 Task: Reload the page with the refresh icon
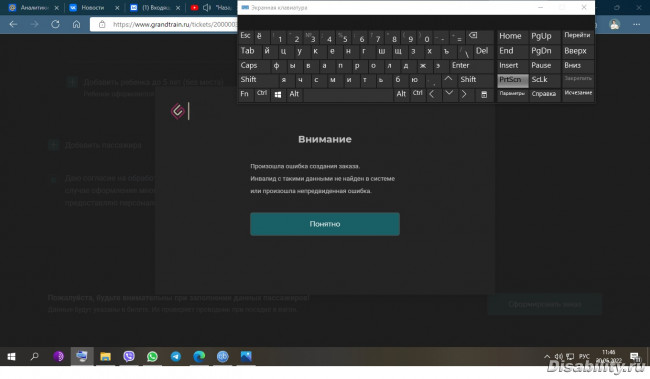55,24
